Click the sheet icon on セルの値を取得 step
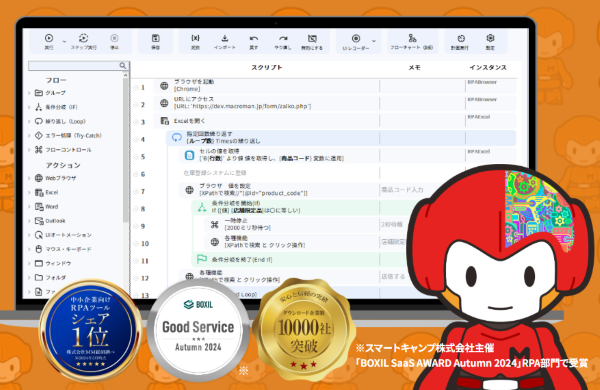 (x=189, y=155)
